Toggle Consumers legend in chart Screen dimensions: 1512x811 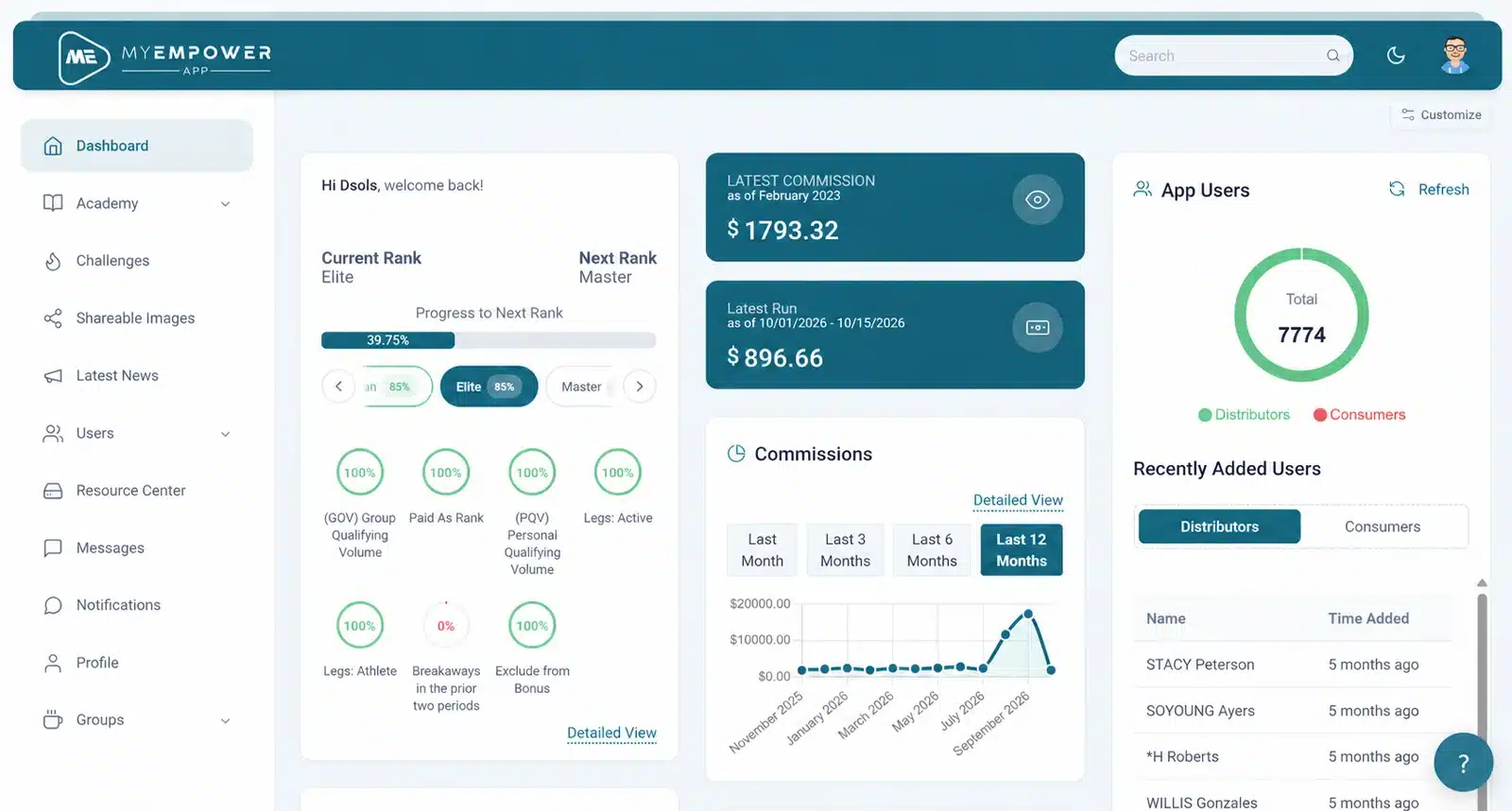click(x=1359, y=415)
